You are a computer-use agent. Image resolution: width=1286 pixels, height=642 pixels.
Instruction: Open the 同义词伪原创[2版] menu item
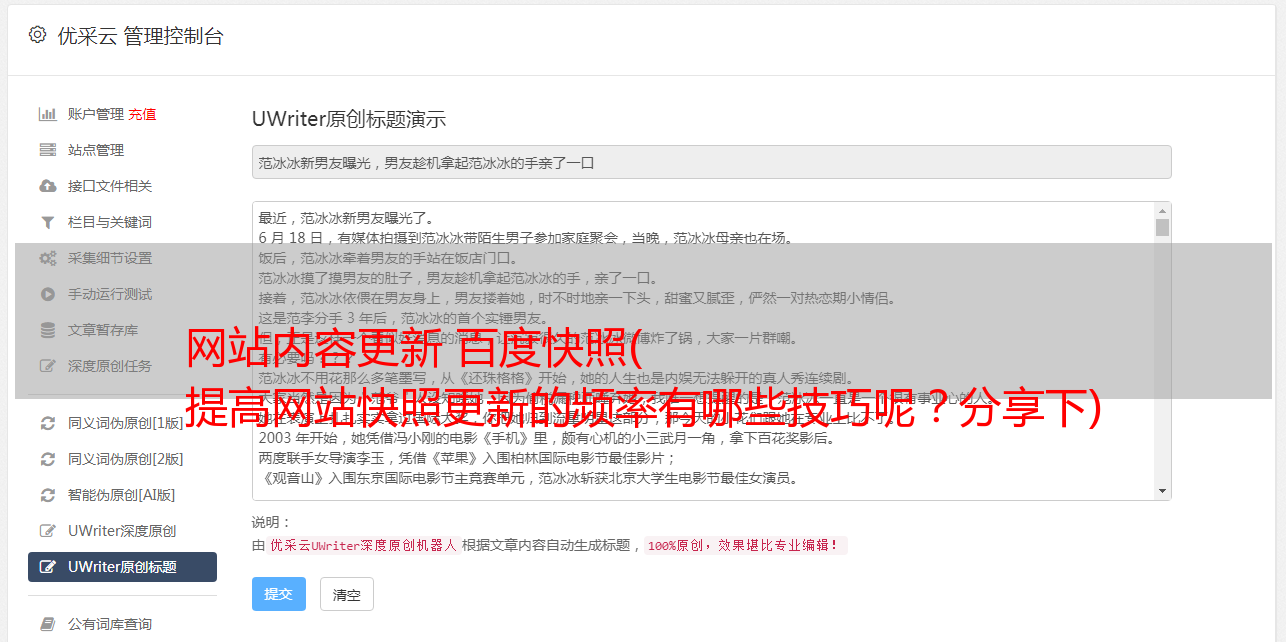122,459
